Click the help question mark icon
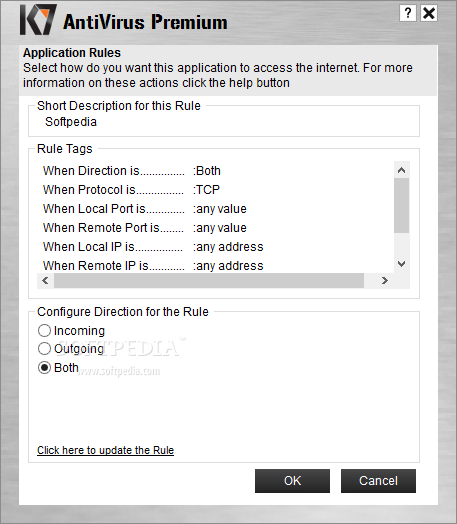Screen dimensions: 457x524 click(x=408, y=13)
